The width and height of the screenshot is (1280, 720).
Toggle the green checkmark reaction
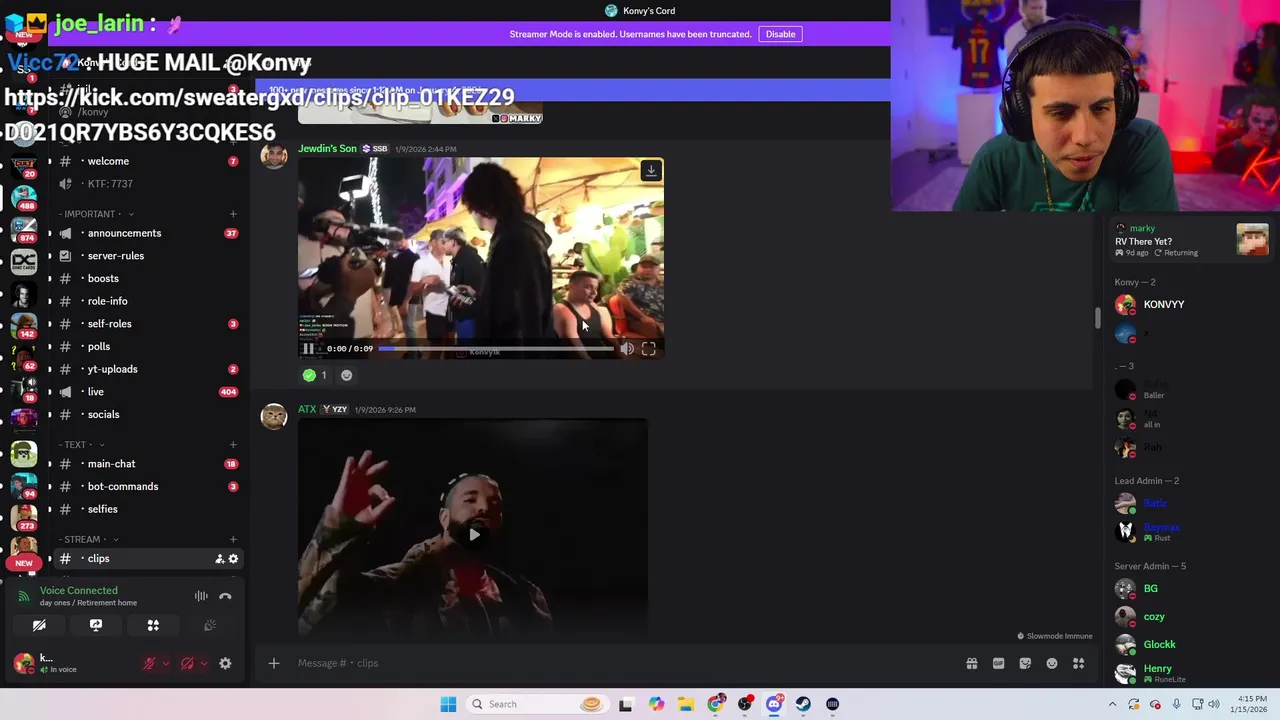click(x=316, y=375)
